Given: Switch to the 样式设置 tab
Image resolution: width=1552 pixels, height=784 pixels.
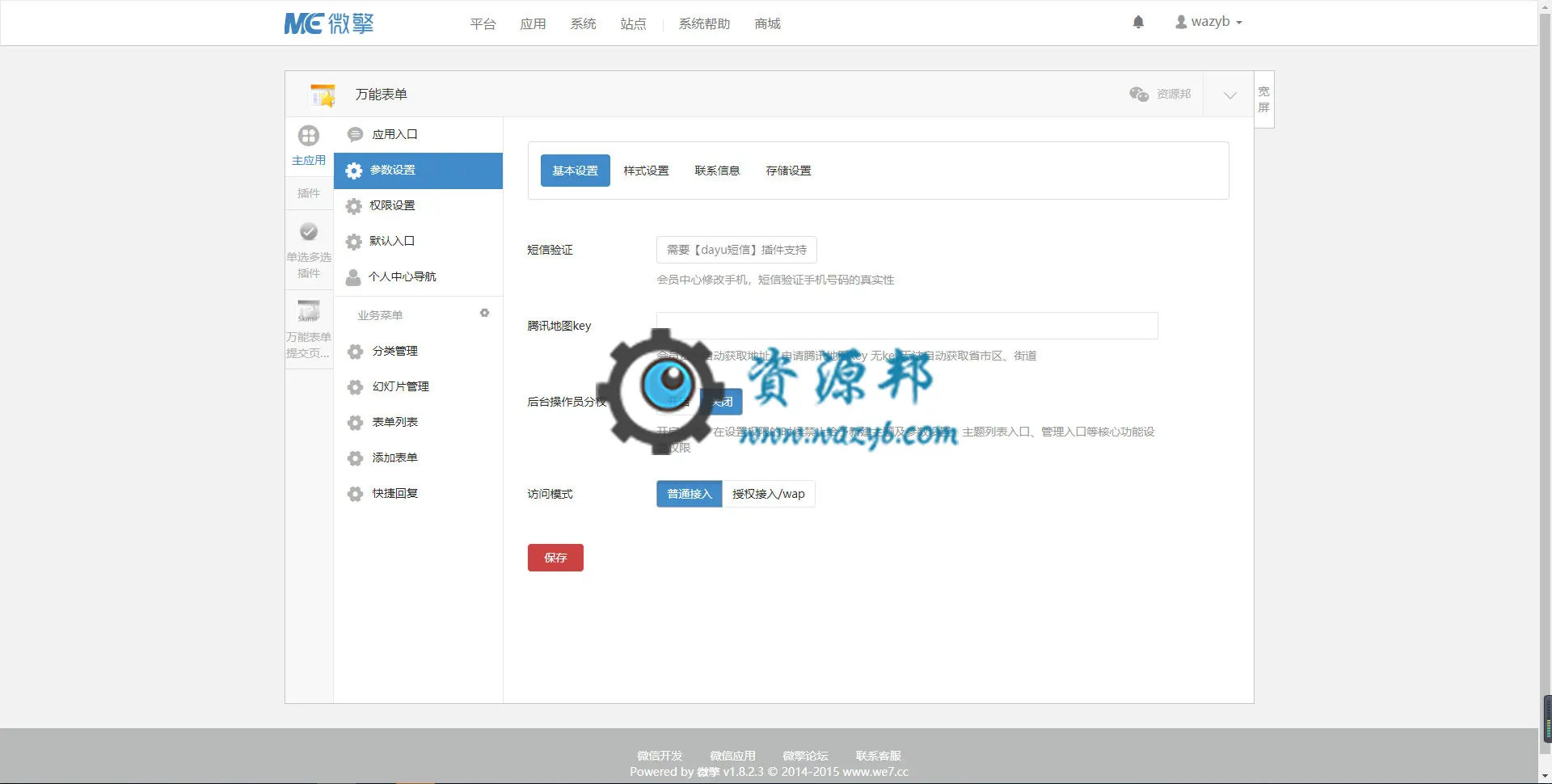Looking at the screenshot, I should click(646, 171).
